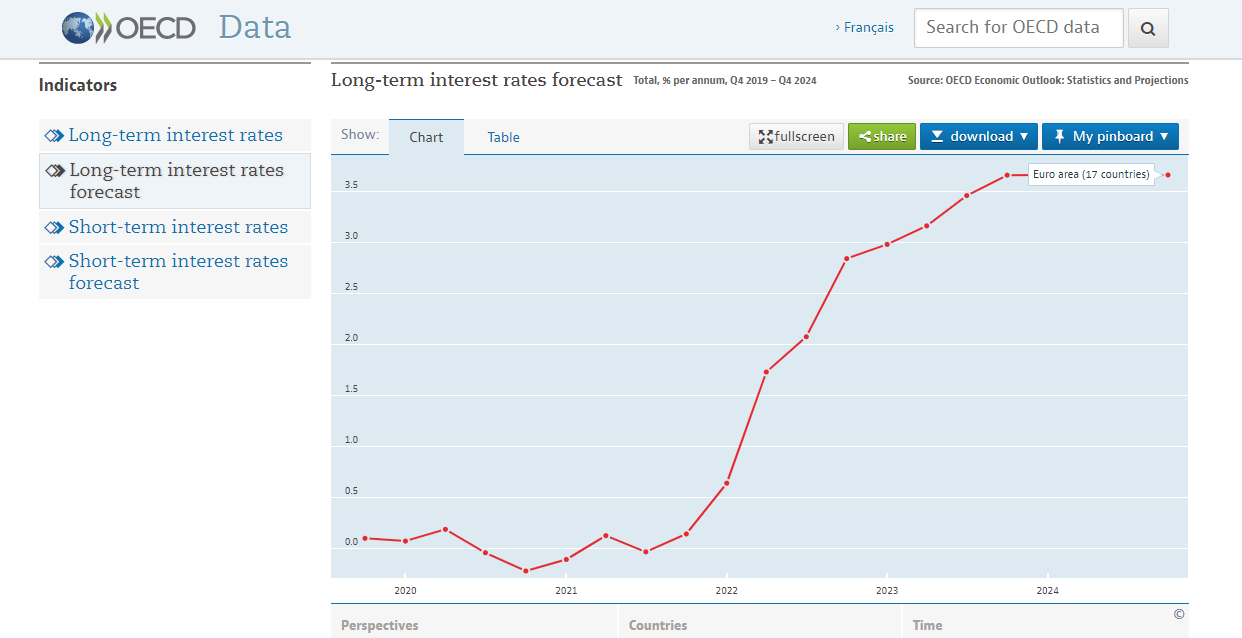Click the green share button

882,137
